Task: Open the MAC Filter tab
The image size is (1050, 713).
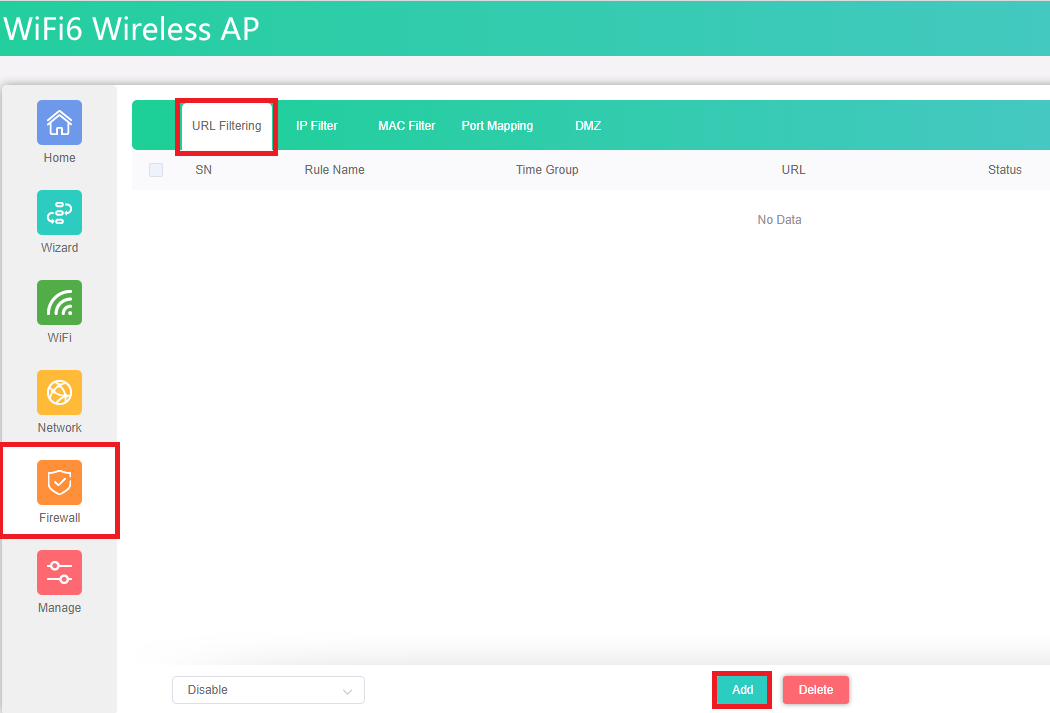Action: coord(406,126)
